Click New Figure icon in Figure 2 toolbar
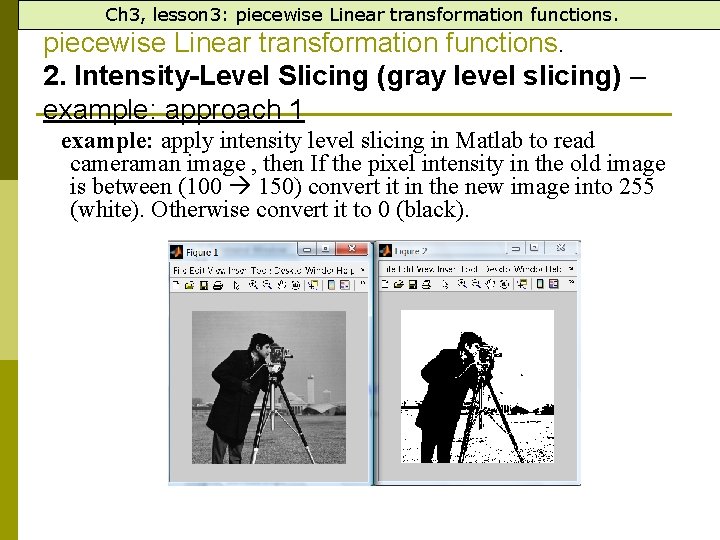Viewport: 720px width, 540px height. tap(385, 284)
